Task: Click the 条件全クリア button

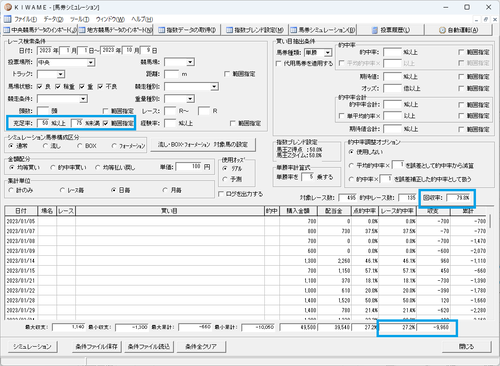Action: point(201,347)
